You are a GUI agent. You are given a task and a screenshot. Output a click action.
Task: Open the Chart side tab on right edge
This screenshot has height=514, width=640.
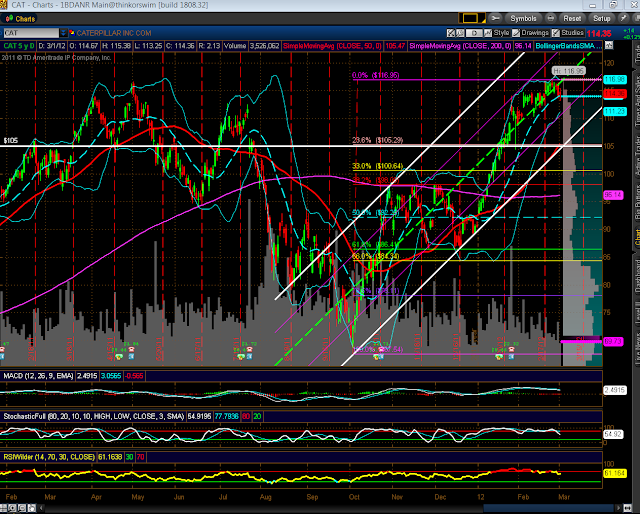click(x=636, y=238)
